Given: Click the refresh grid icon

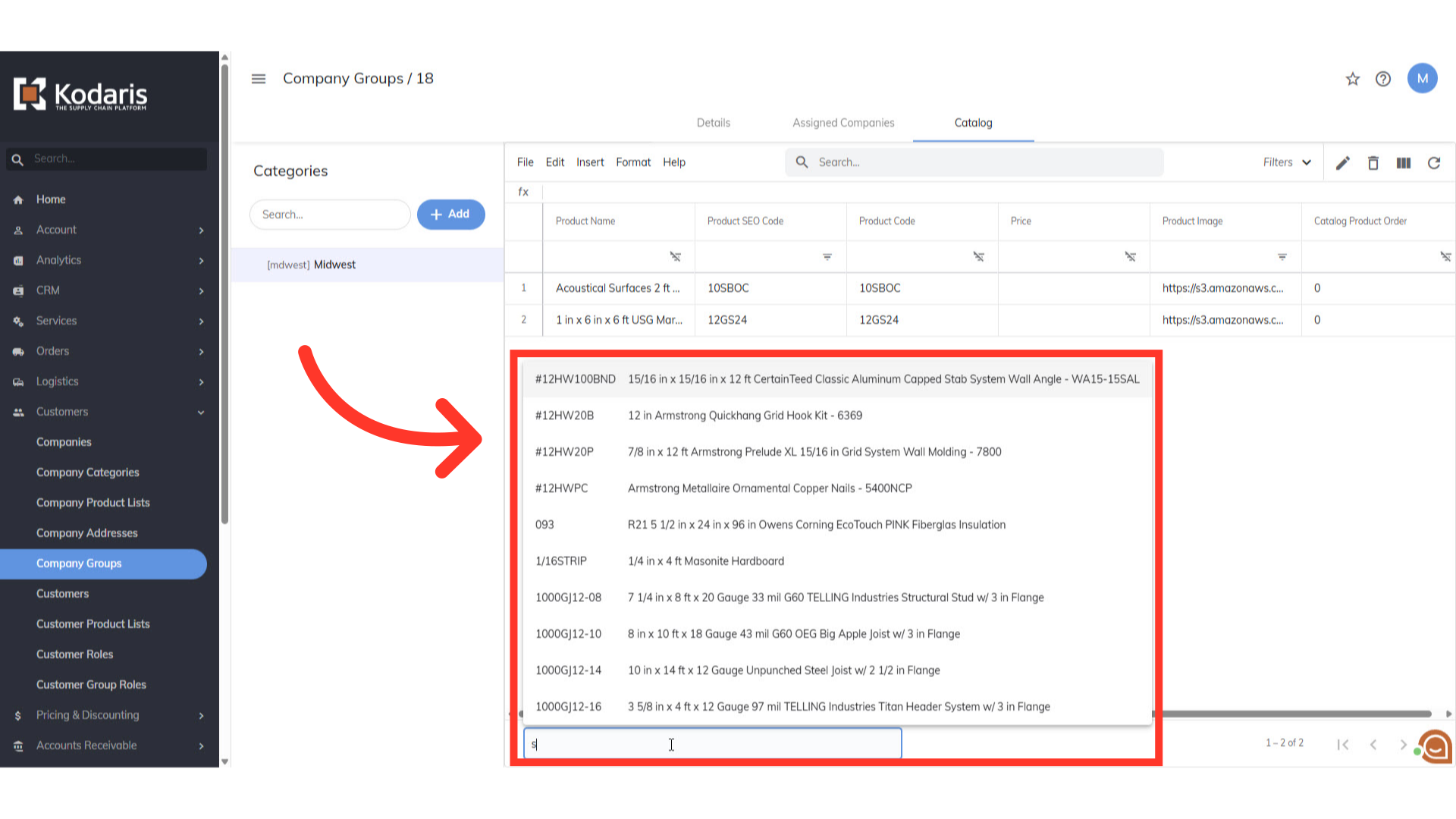Looking at the screenshot, I should click(x=1433, y=163).
